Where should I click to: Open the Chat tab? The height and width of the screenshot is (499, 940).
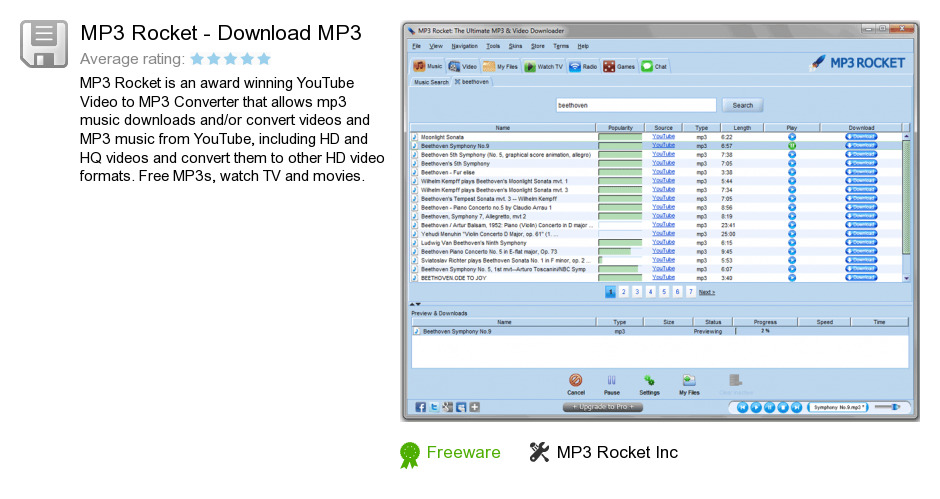[654, 66]
